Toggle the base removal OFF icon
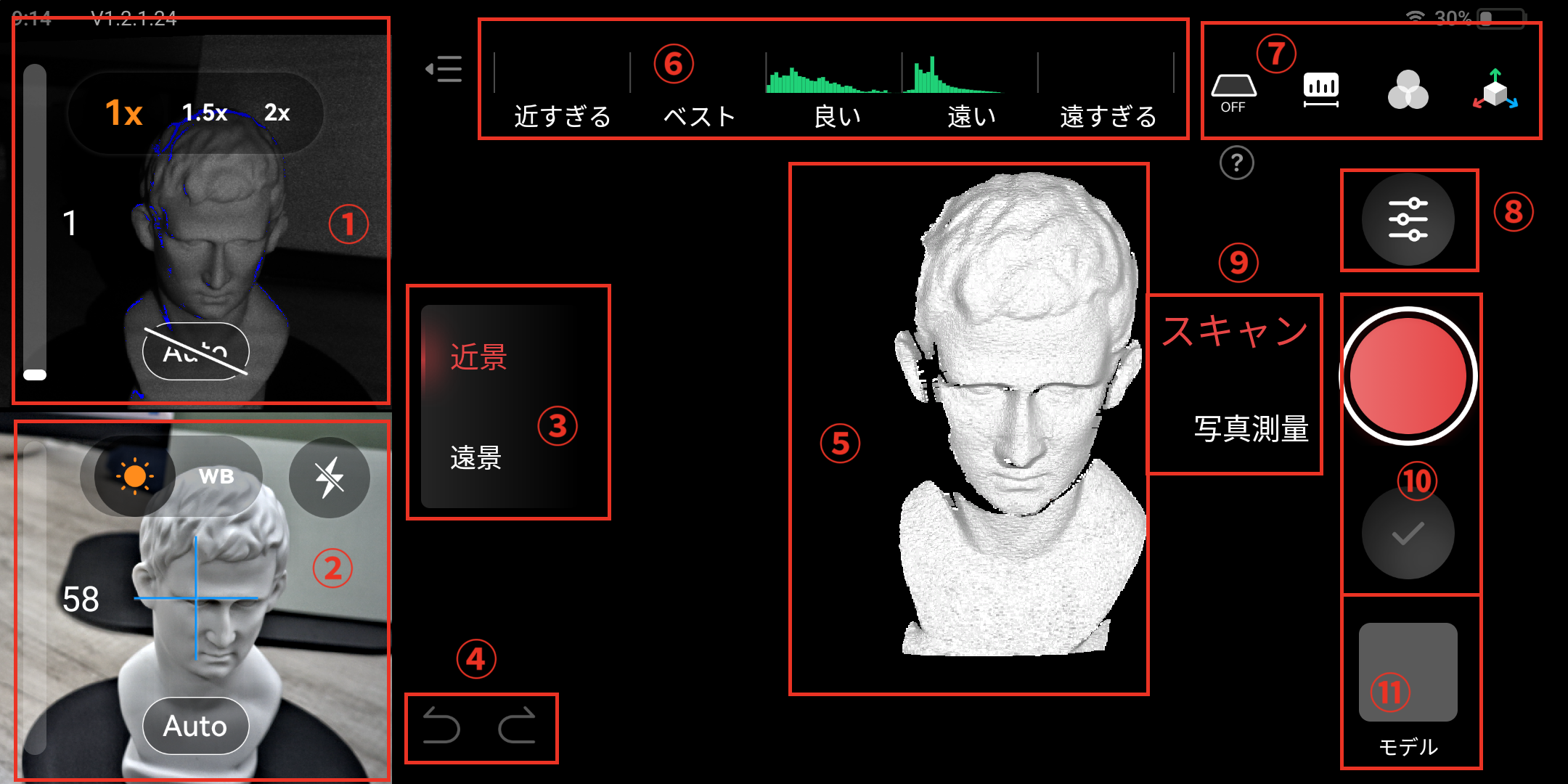 pyautogui.click(x=1233, y=94)
